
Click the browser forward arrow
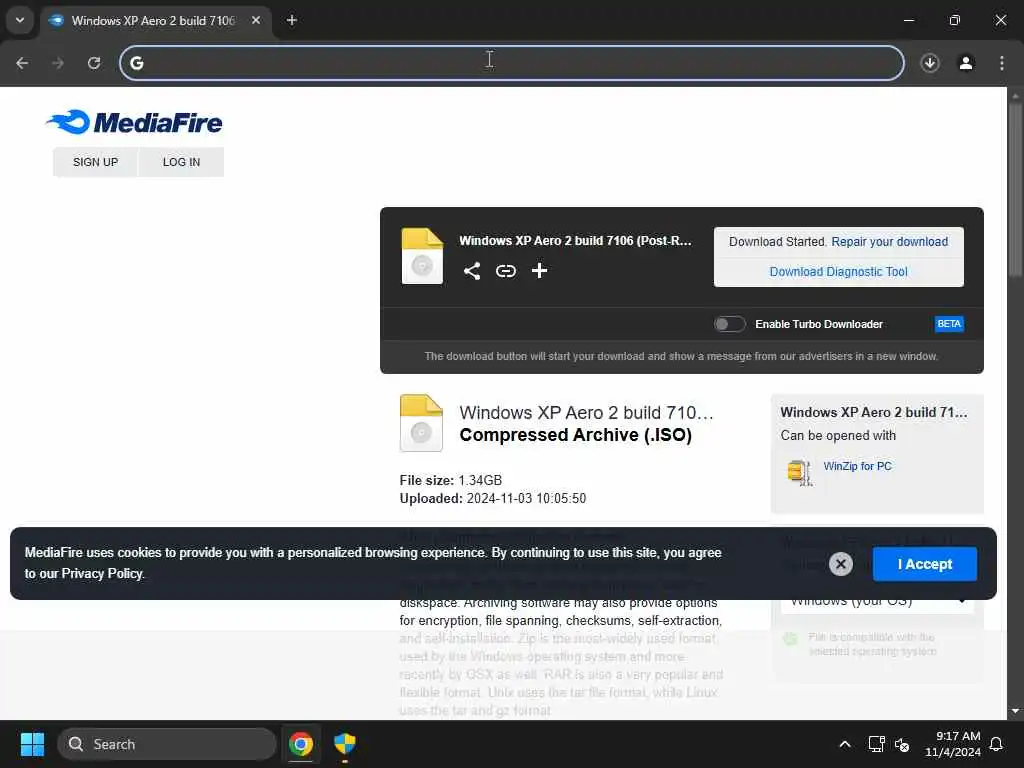click(58, 63)
